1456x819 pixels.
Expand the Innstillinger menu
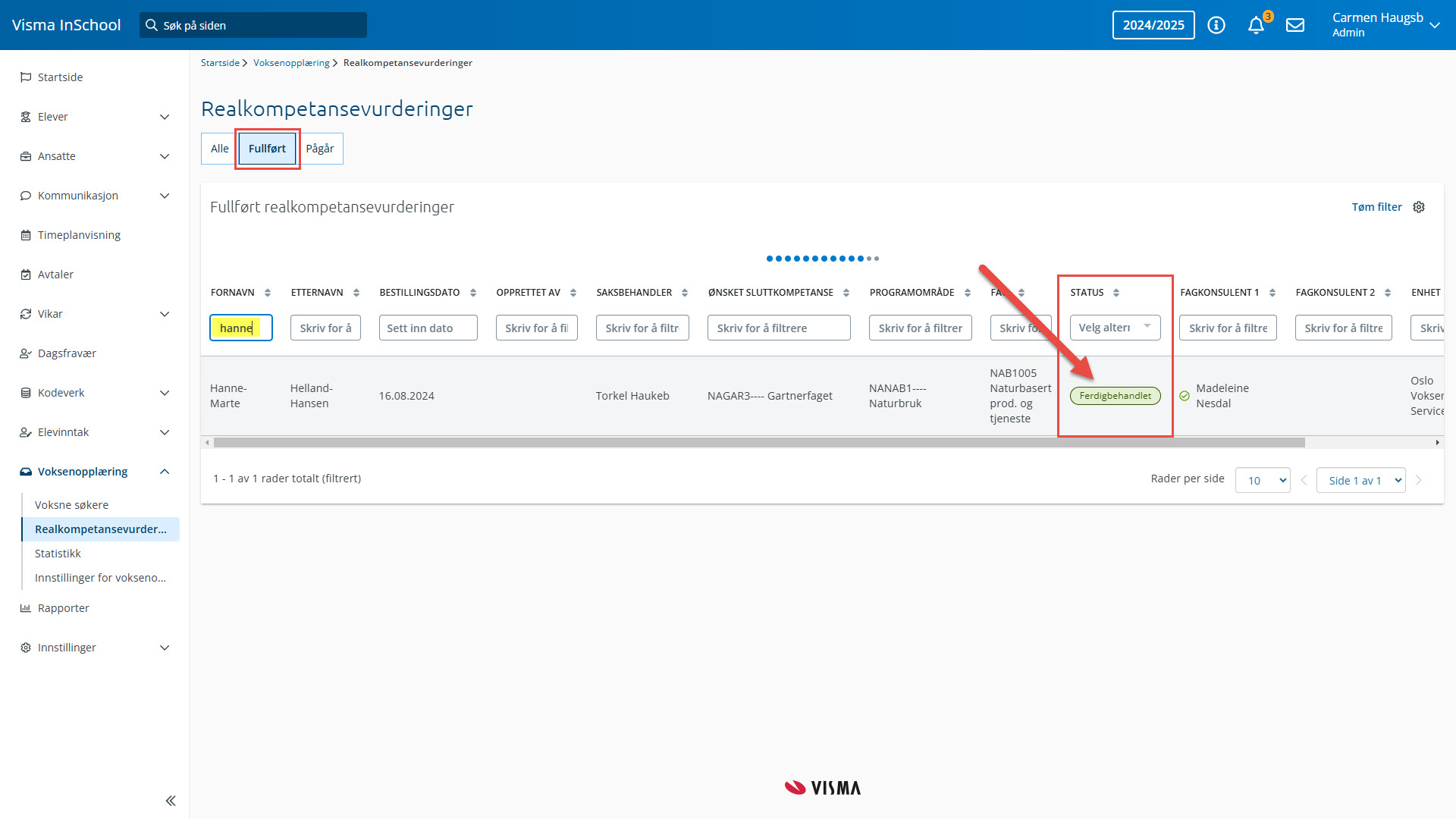(x=165, y=648)
